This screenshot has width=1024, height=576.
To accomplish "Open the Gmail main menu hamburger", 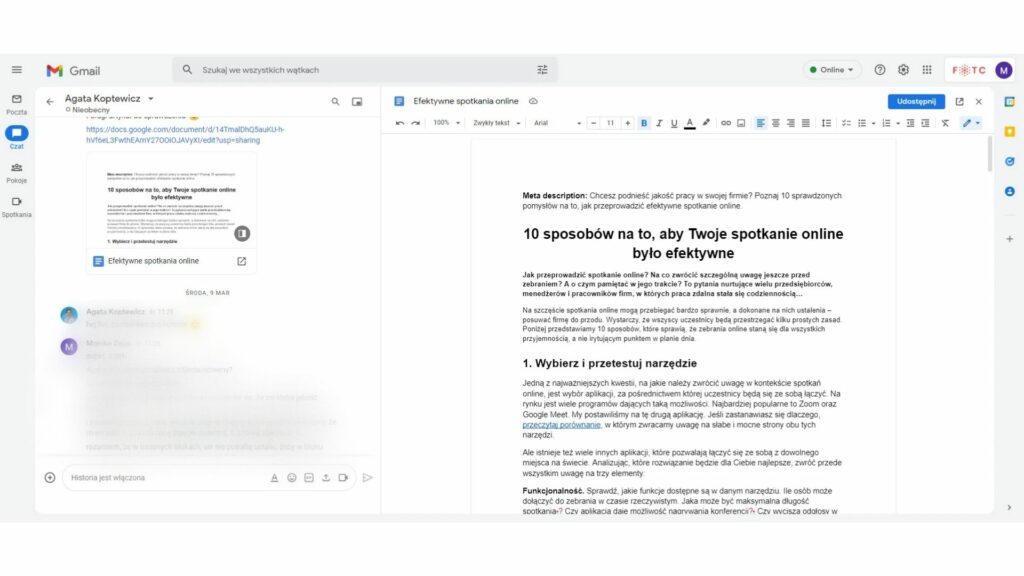I will point(17,70).
